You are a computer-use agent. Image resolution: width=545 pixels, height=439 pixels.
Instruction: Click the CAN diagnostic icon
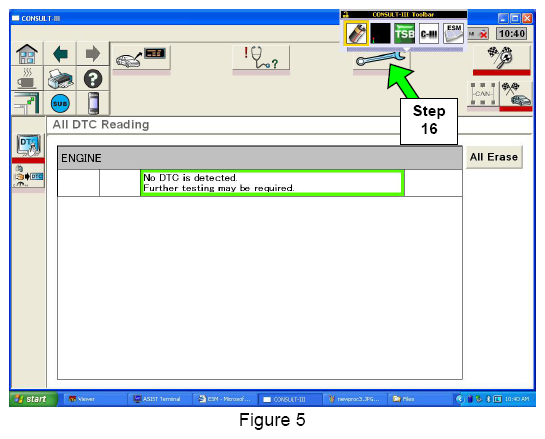pyautogui.click(x=482, y=94)
